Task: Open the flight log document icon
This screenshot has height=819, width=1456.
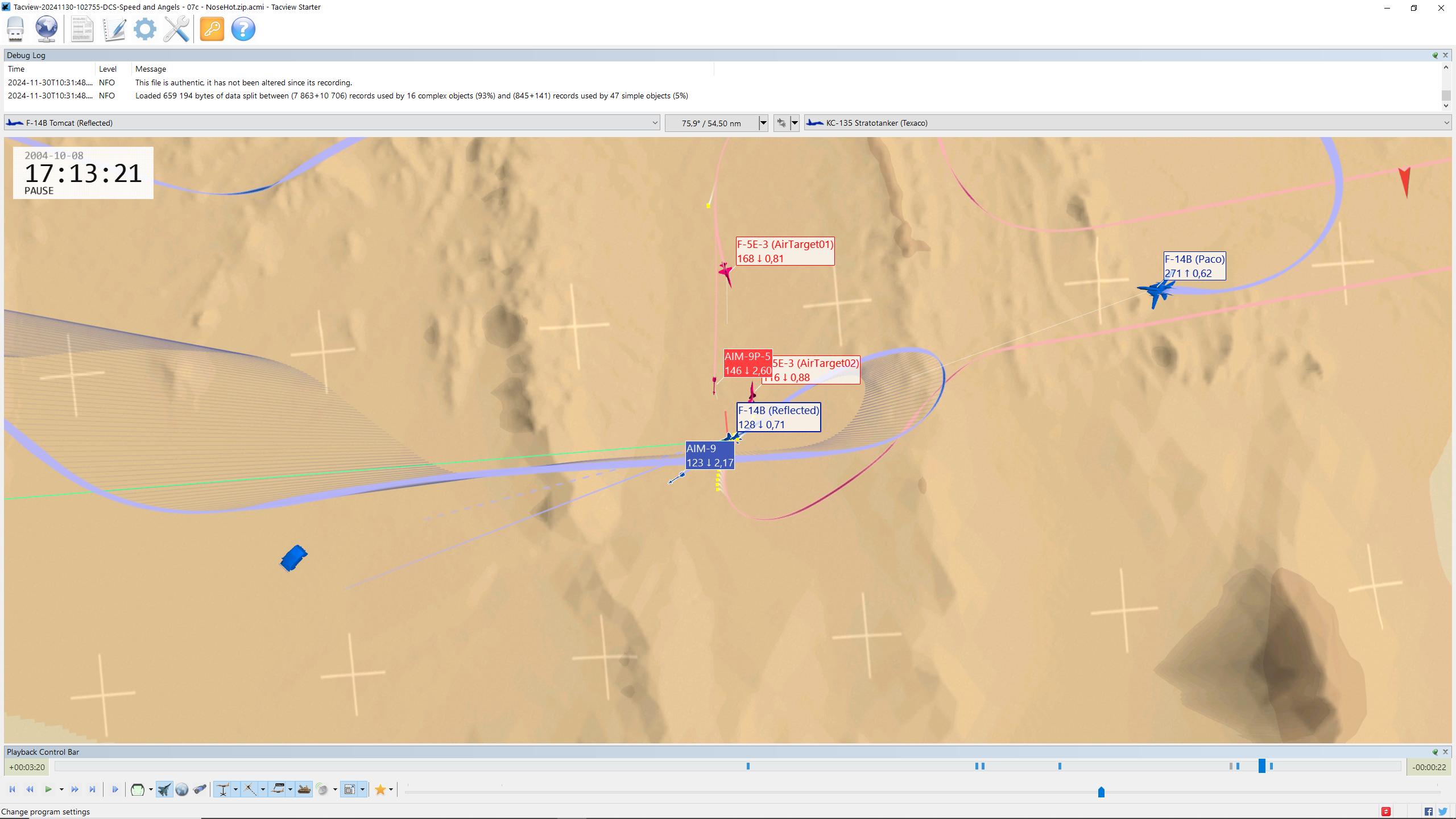Action: [x=82, y=28]
